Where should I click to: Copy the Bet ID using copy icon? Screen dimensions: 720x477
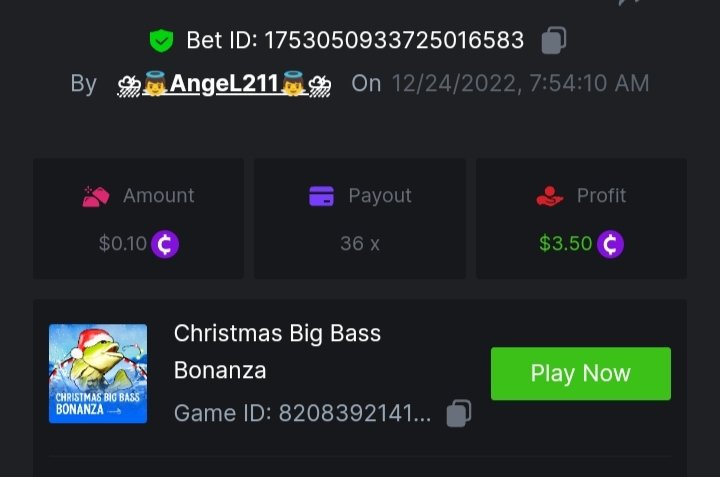tap(554, 40)
